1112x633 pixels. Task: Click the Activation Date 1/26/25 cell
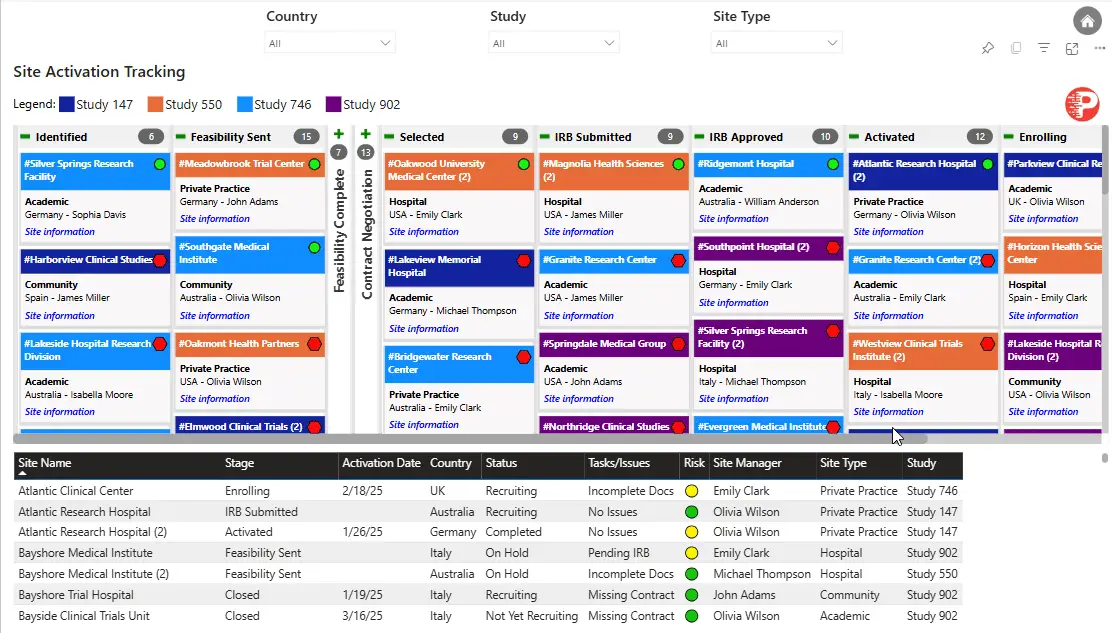[362, 532]
